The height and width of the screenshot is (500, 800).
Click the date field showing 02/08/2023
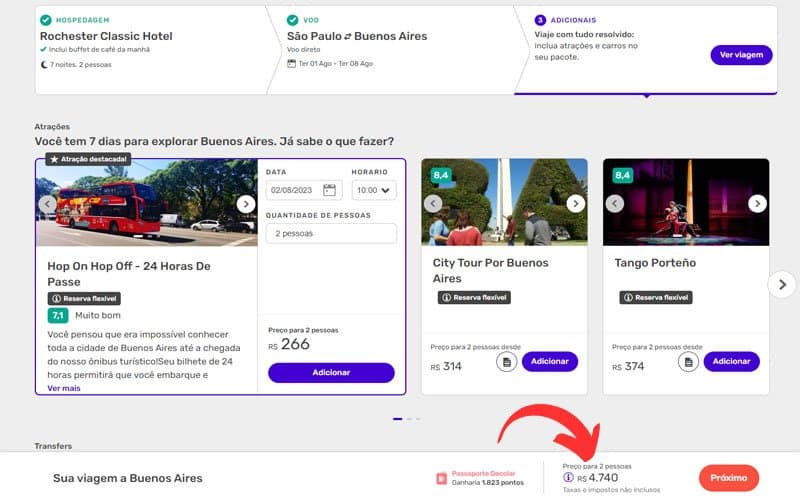(x=304, y=190)
